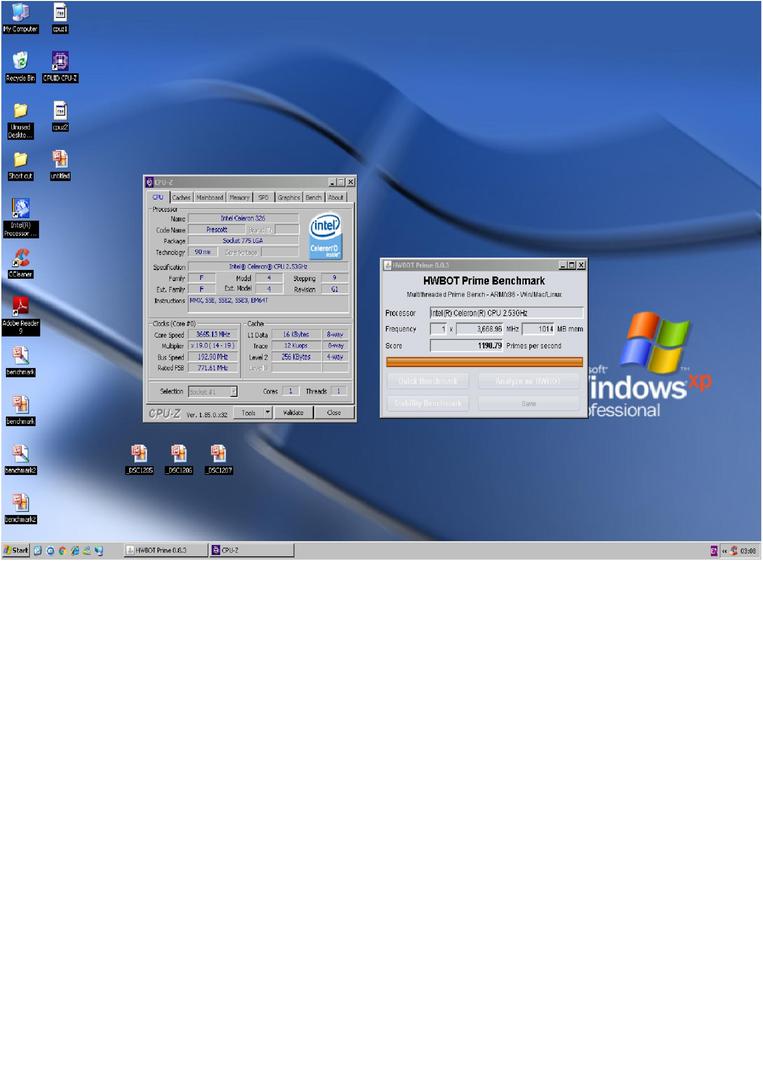Select the CPU tab in CPU-Z
This screenshot has height=1080, width=763.
coord(158,196)
